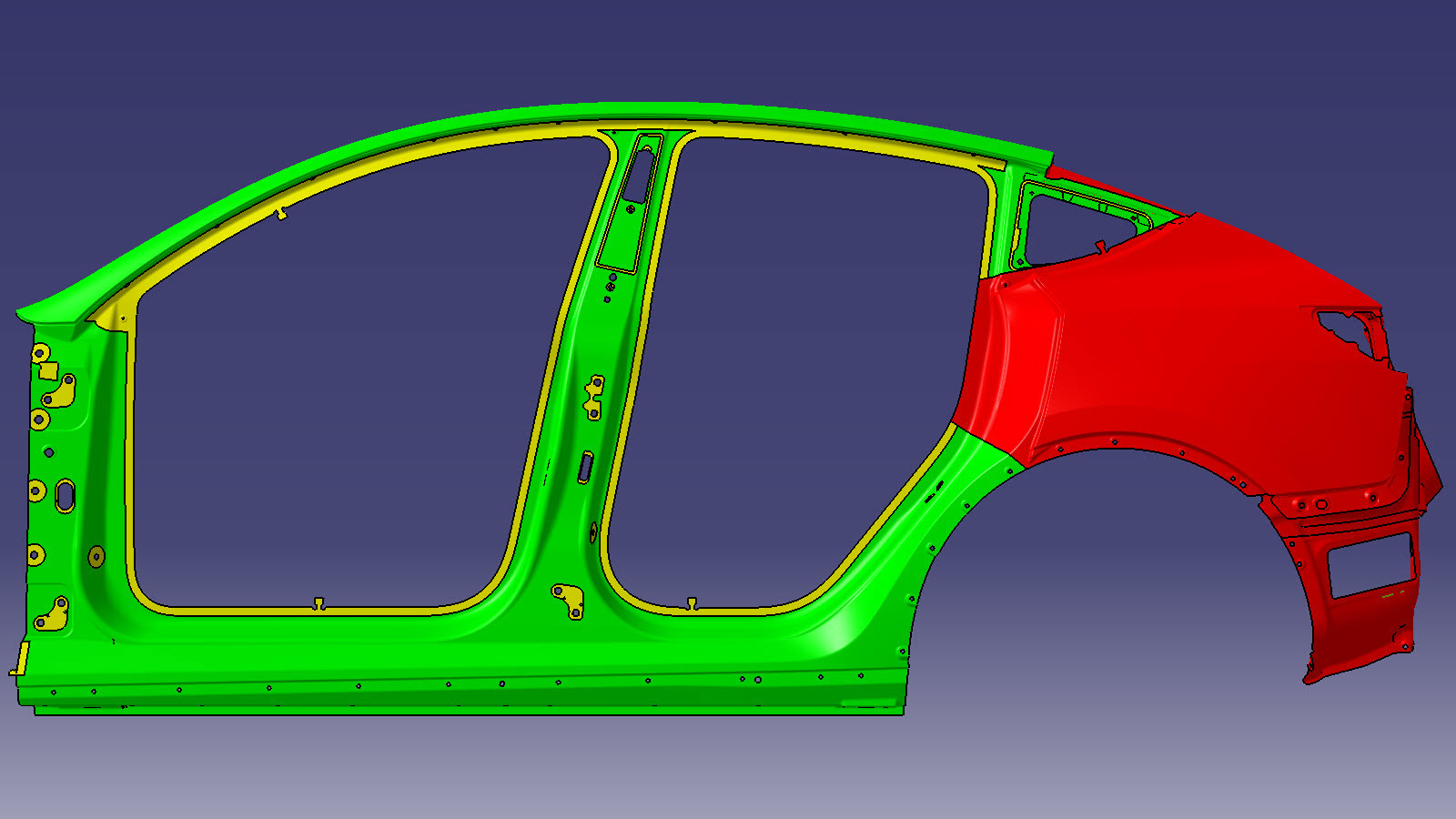The width and height of the screenshot is (1456, 819).
Task: Click the rectangular opening in lower red panel
Action: [1371, 564]
